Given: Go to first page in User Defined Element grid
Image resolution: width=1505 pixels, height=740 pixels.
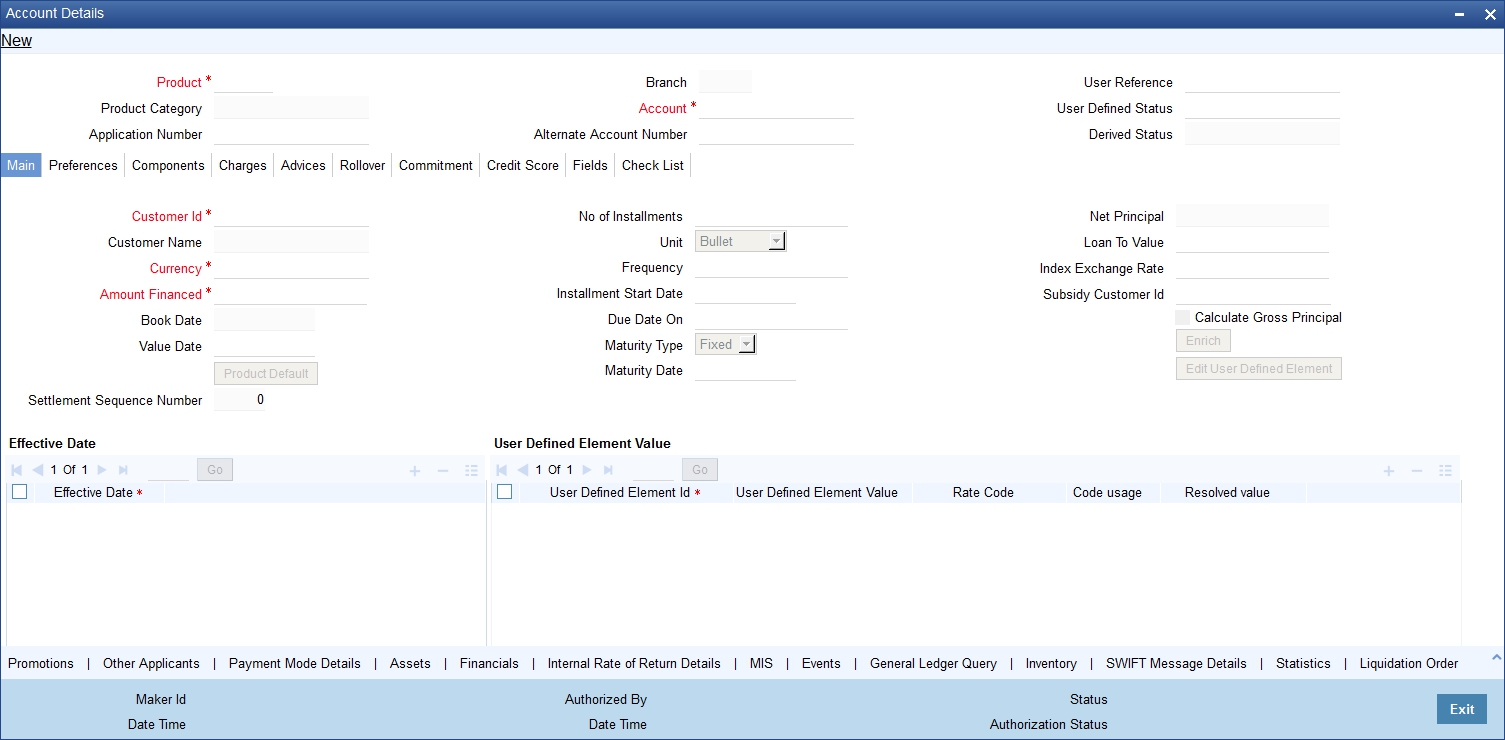Looking at the screenshot, I should pos(501,470).
